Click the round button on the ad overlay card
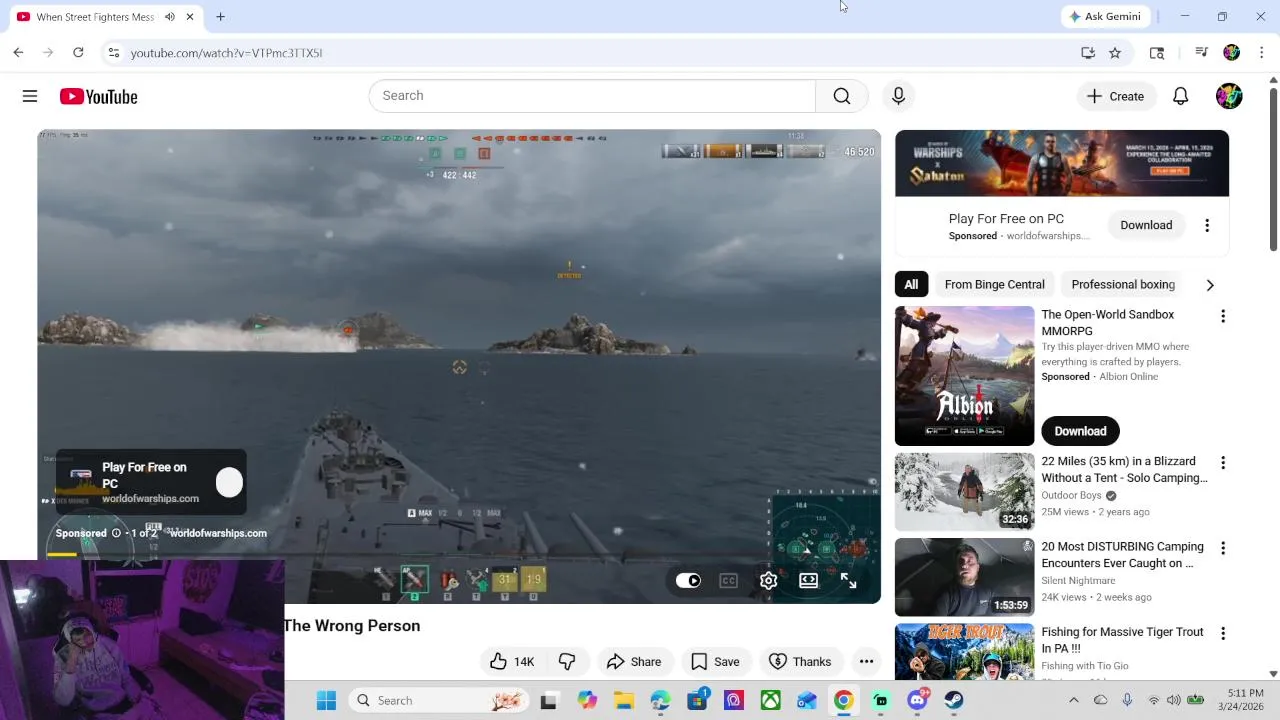Screen dimensions: 1280x720 (x=229, y=482)
